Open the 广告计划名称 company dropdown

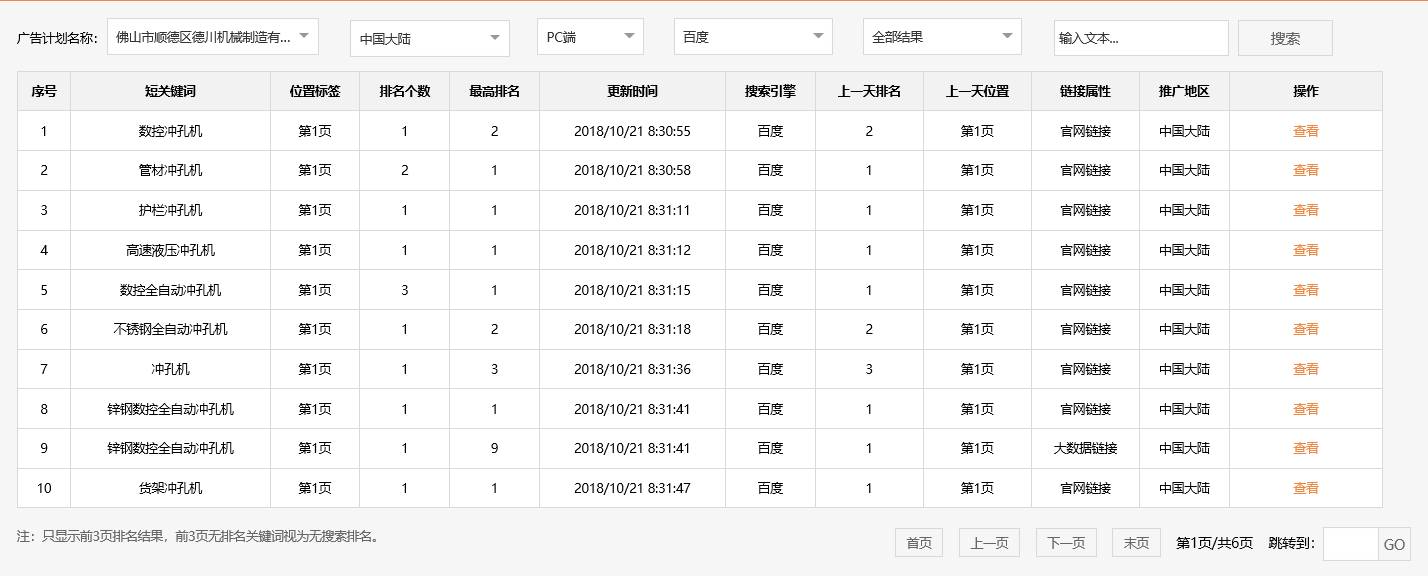point(212,37)
